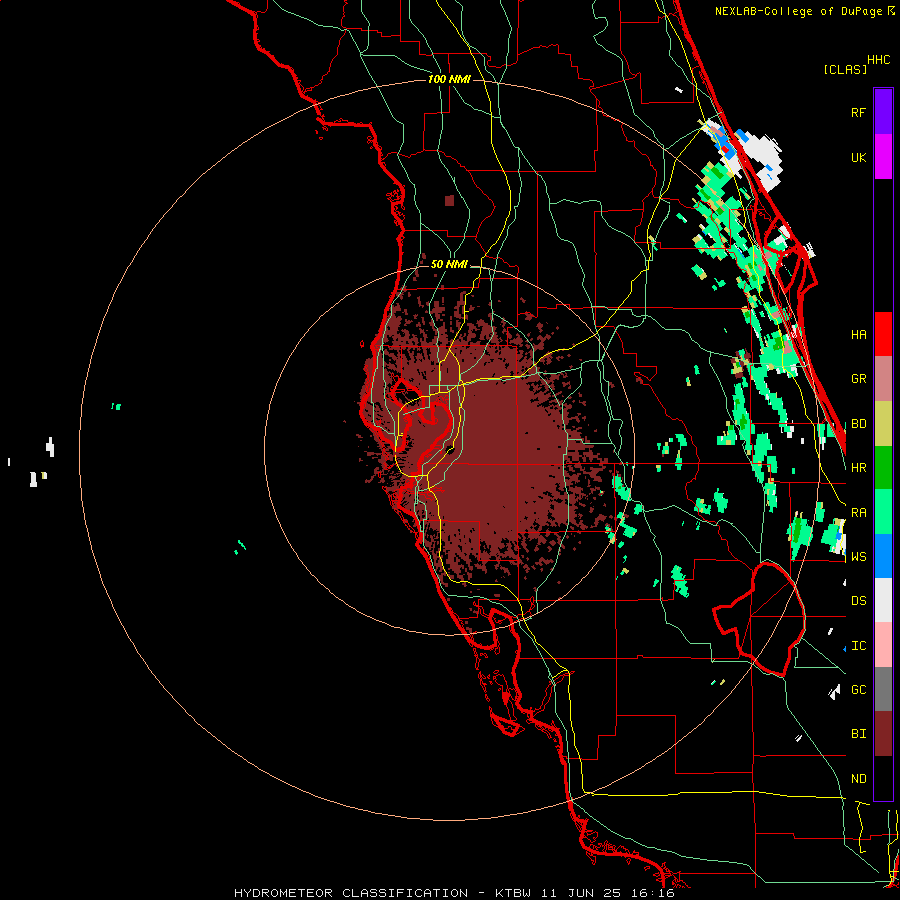Click the BD yellow-olive legend swatch
The image size is (900, 900).
(x=883, y=423)
